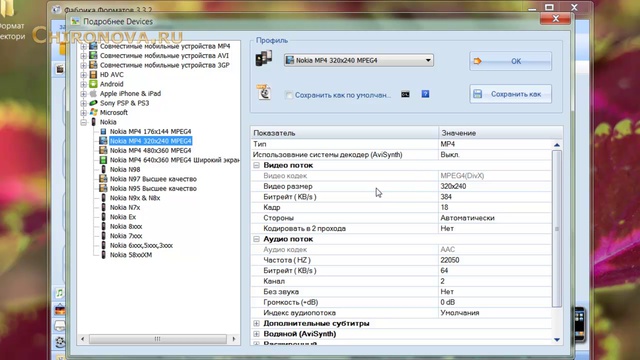Click the small command-line icon

click(x=405, y=94)
